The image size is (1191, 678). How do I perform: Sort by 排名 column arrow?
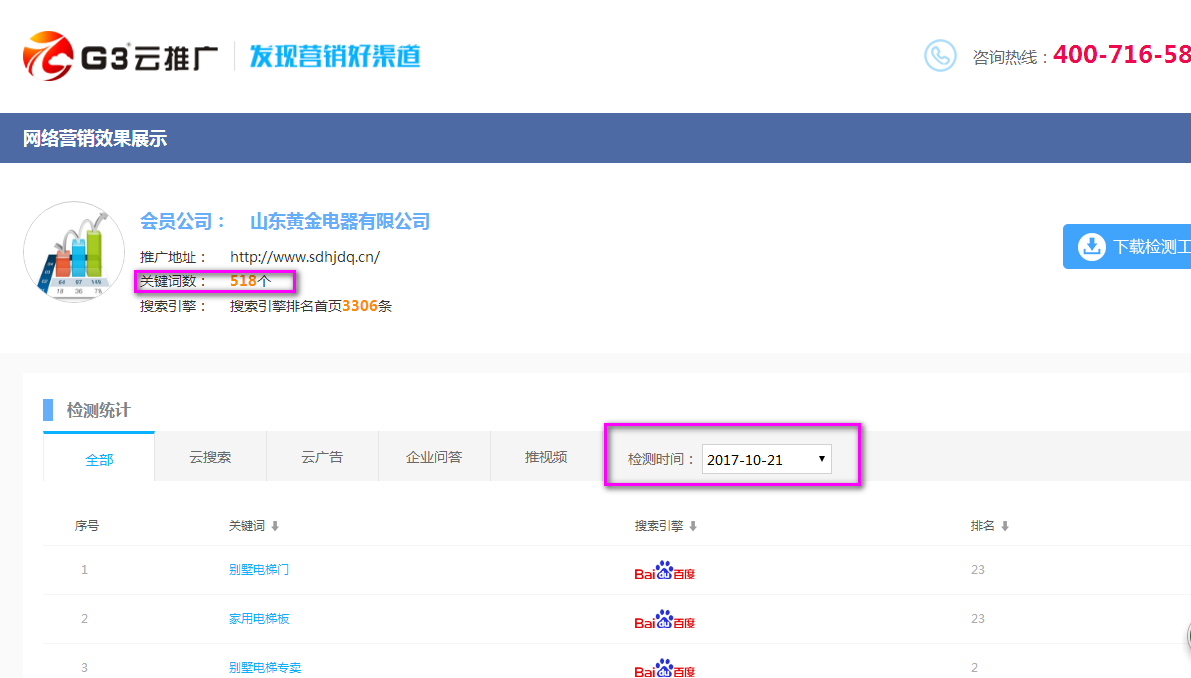(x=1005, y=526)
